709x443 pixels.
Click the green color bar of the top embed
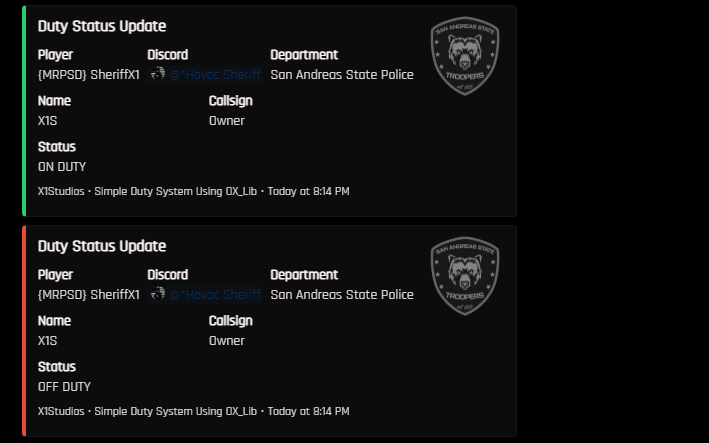[x=24, y=111]
